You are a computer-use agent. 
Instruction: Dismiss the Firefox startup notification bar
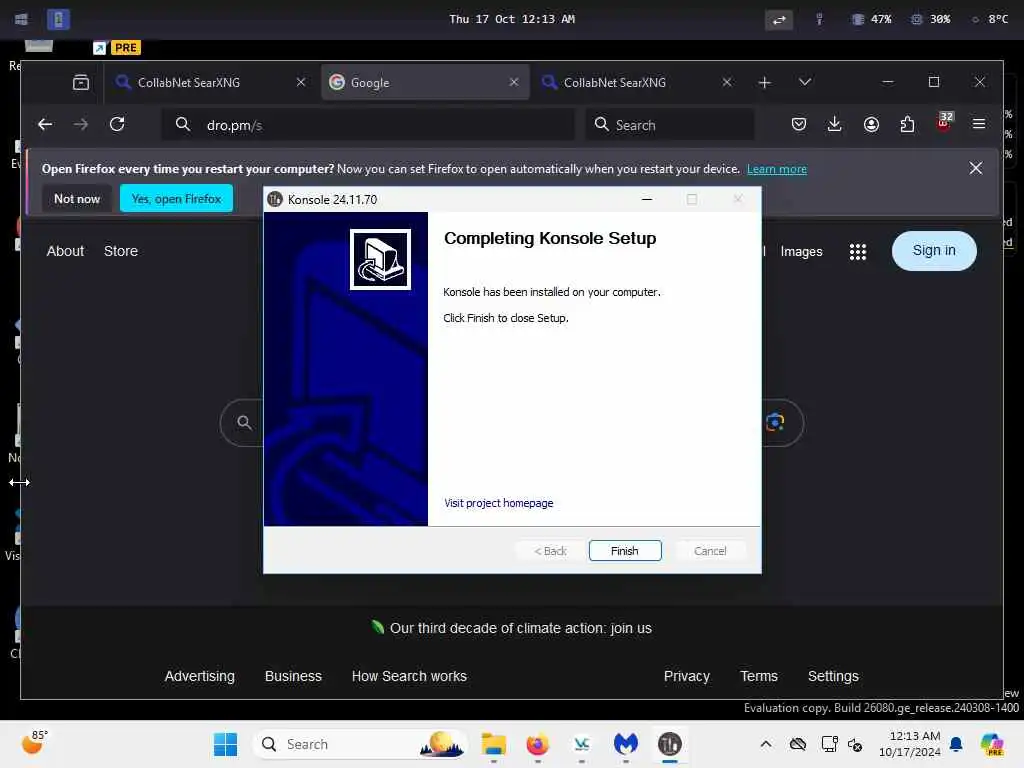tap(975, 168)
